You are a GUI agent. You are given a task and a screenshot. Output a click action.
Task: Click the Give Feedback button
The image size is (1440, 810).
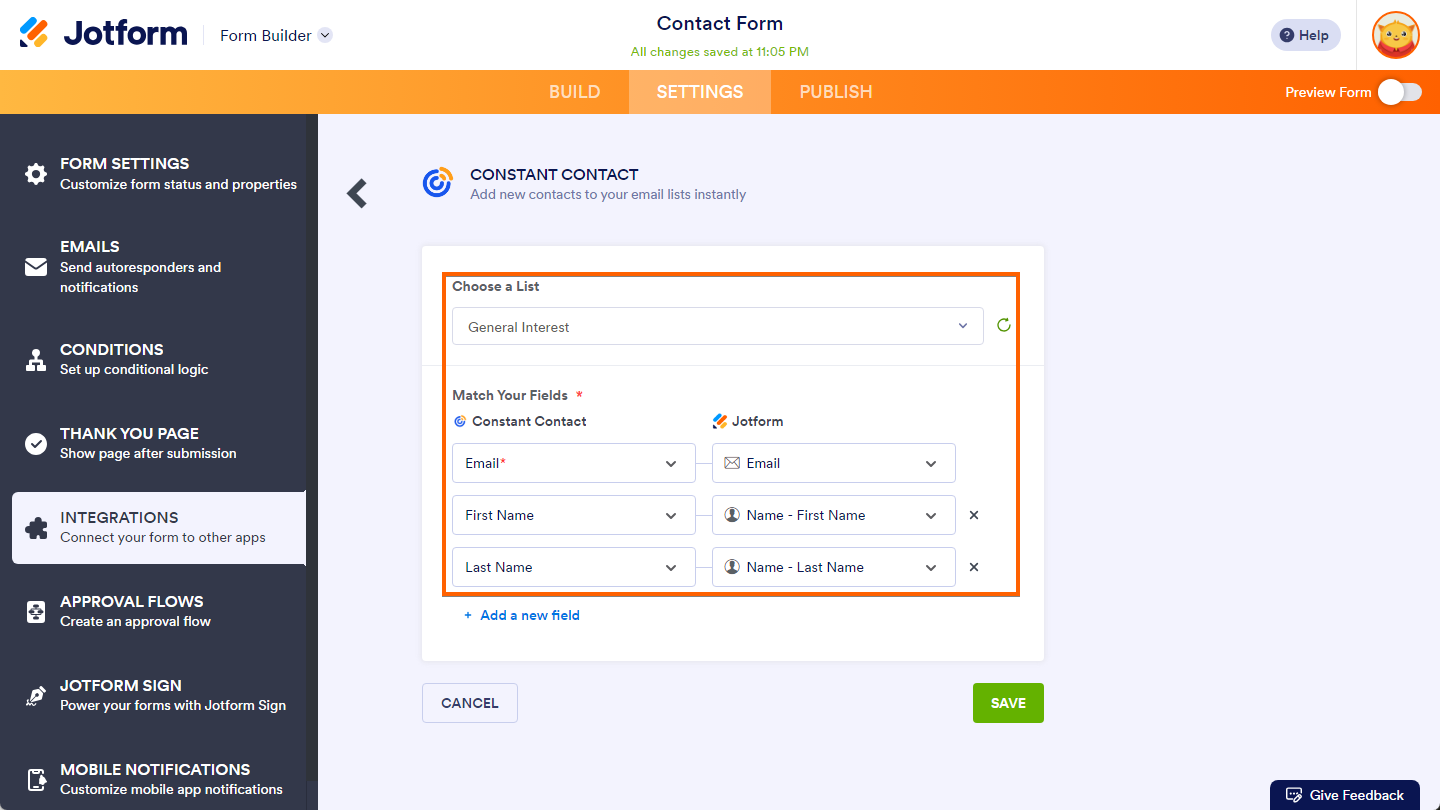tap(1344, 795)
